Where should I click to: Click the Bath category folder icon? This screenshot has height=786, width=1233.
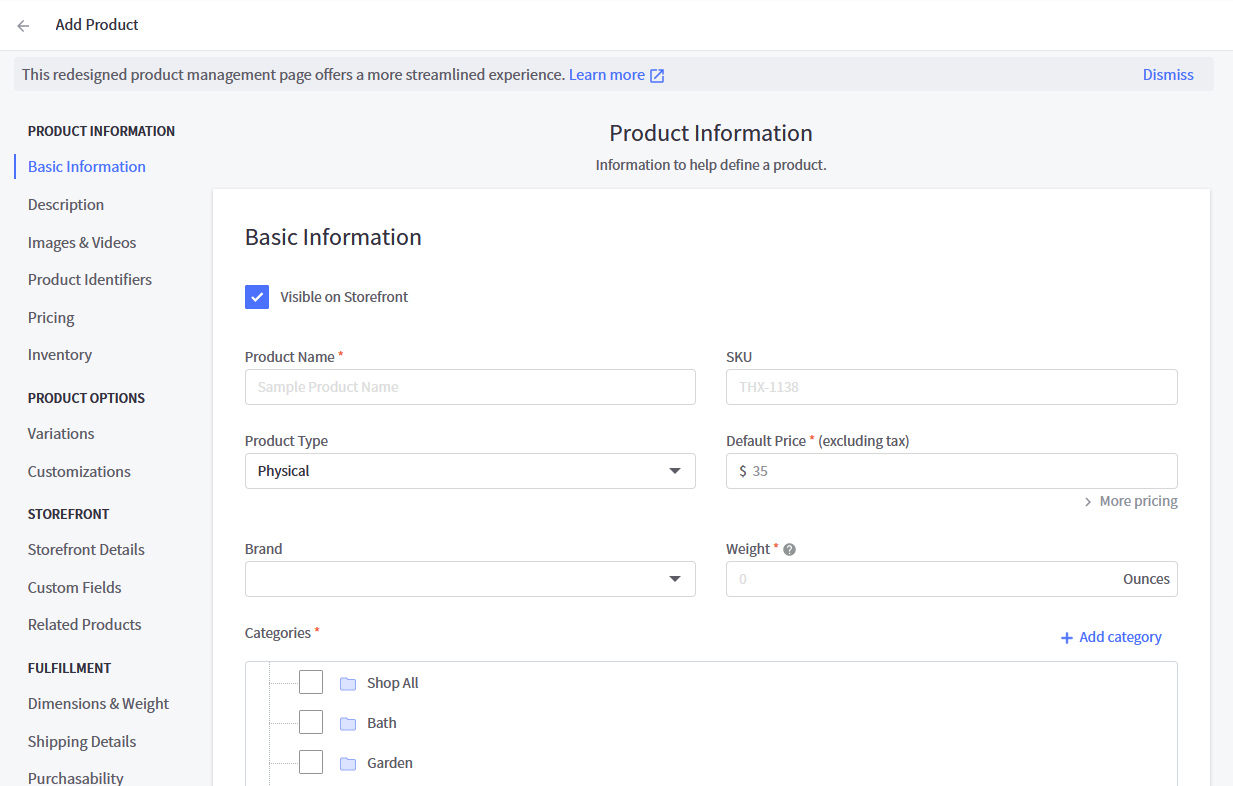point(347,722)
